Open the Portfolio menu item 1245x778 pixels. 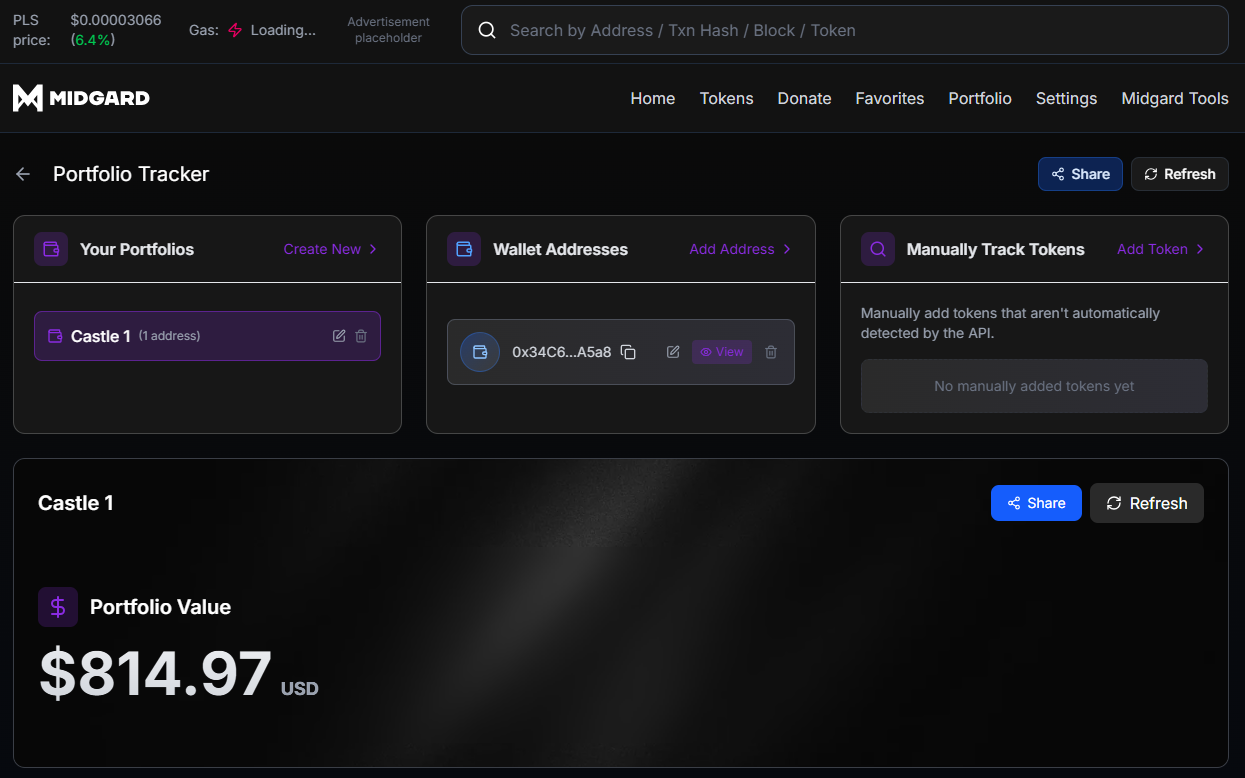pos(980,98)
